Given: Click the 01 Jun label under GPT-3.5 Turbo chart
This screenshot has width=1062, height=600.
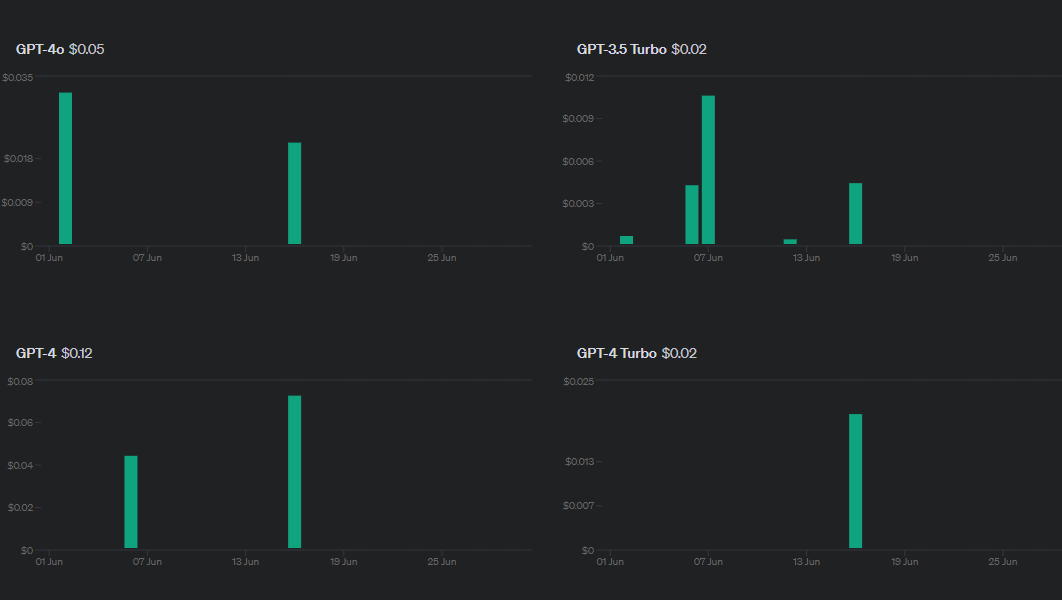Looking at the screenshot, I should 610,257.
